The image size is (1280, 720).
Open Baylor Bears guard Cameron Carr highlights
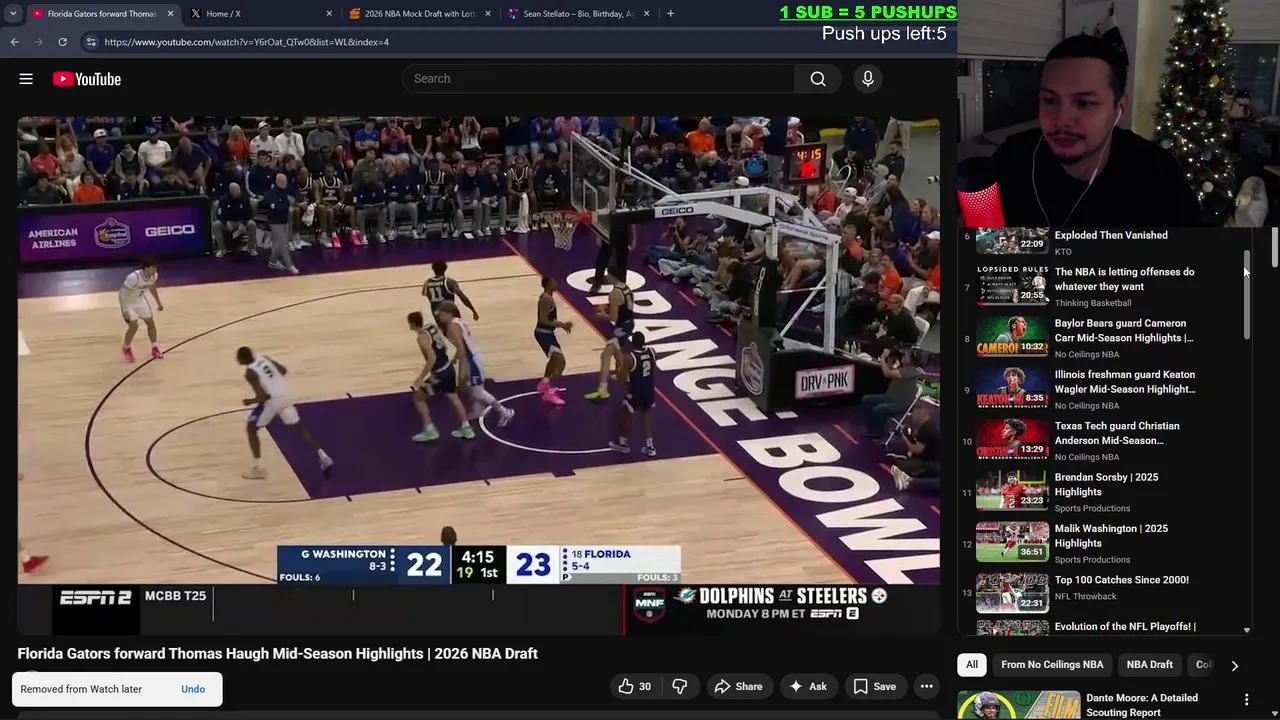1124,331
